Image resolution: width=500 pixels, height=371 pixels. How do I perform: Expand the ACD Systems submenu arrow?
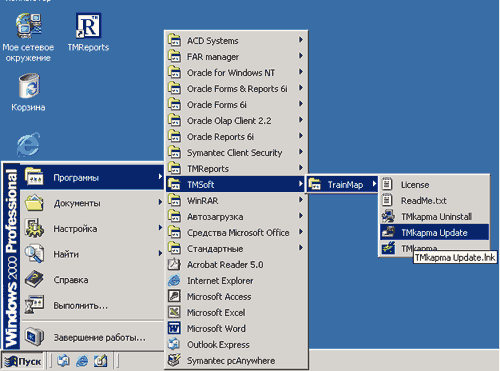coord(301,40)
